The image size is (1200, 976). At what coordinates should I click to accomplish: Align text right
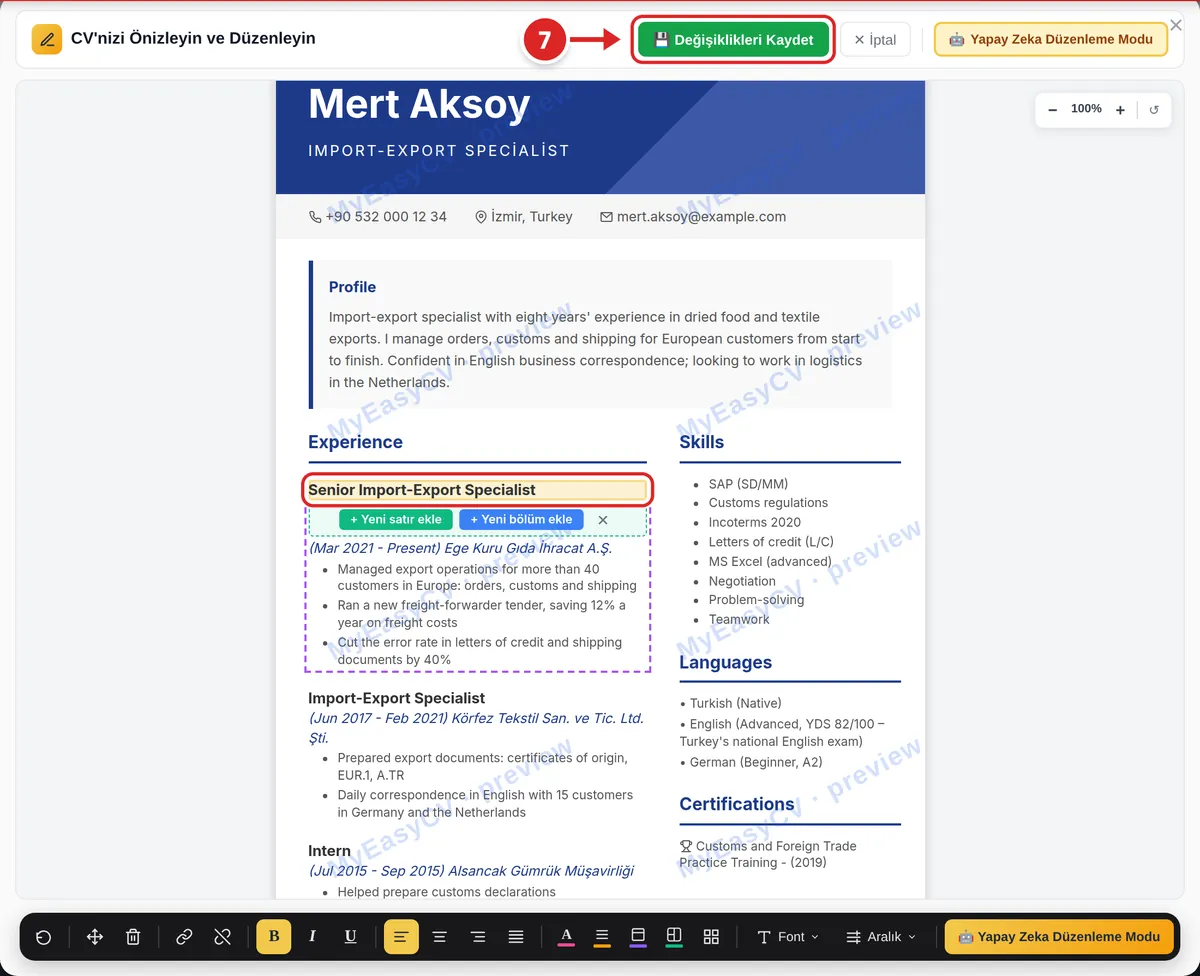coord(478,937)
